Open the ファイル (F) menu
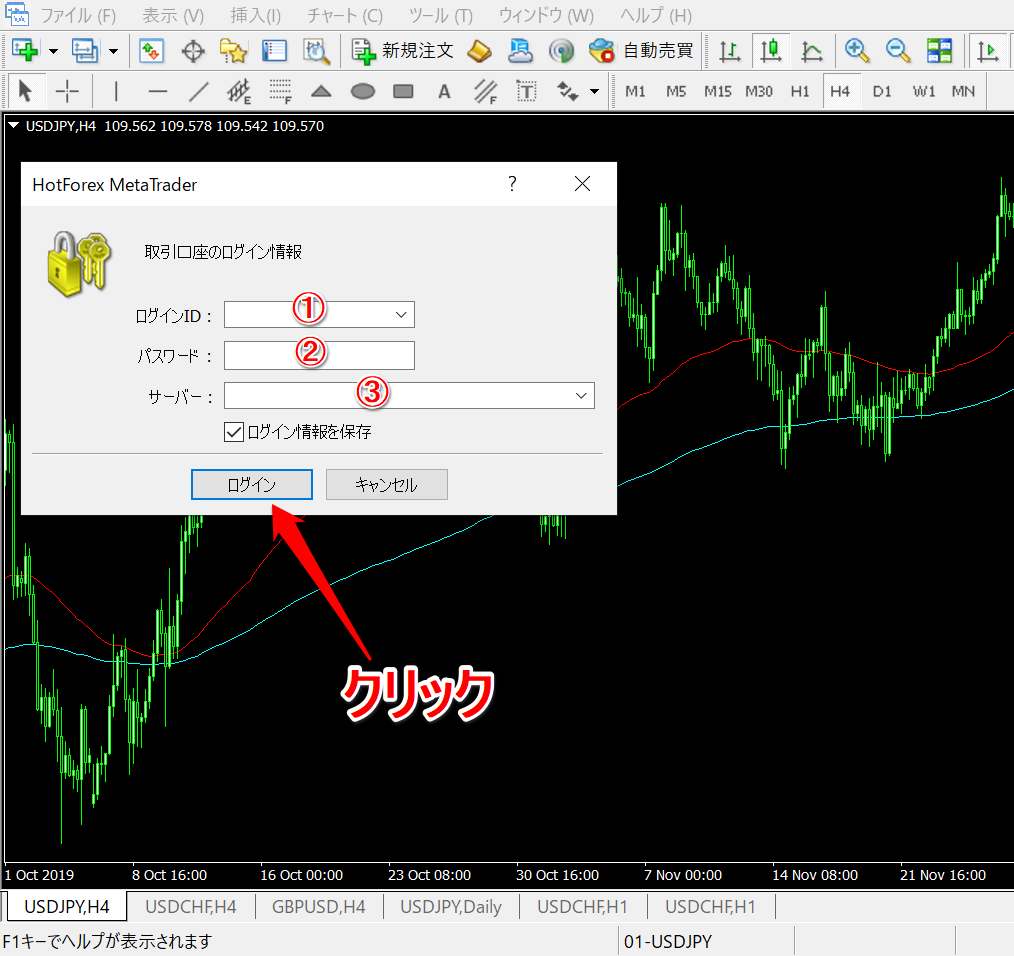 click(x=78, y=16)
